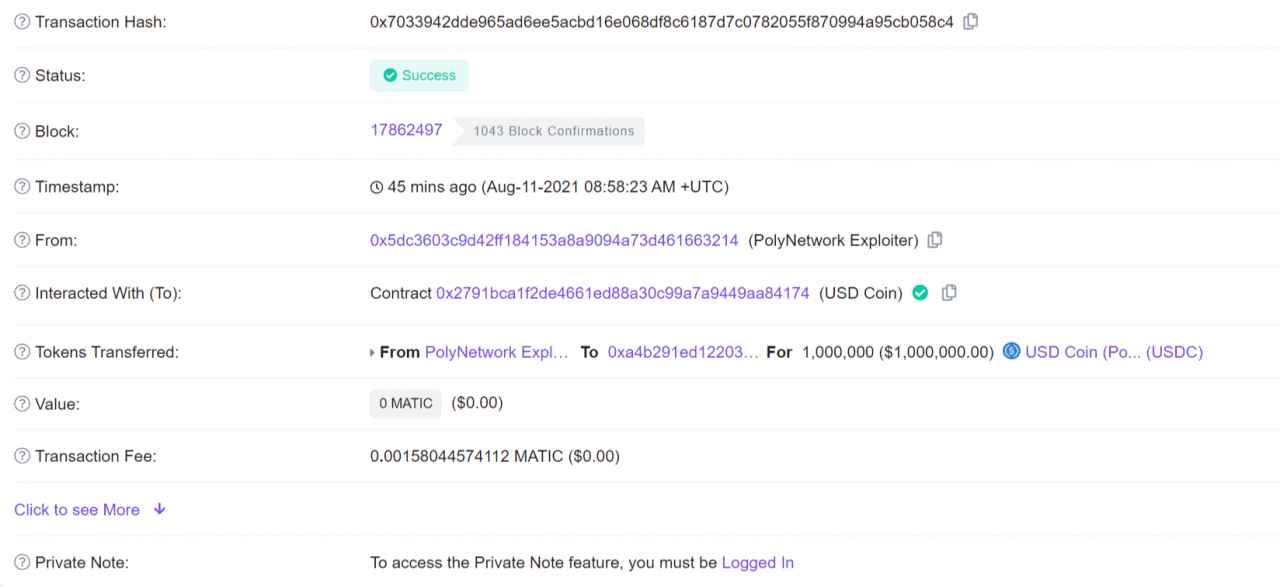Image resolution: width=1280 pixels, height=587 pixels.
Task: Click help icon next to Timestamp
Action: (x=22, y=187)
